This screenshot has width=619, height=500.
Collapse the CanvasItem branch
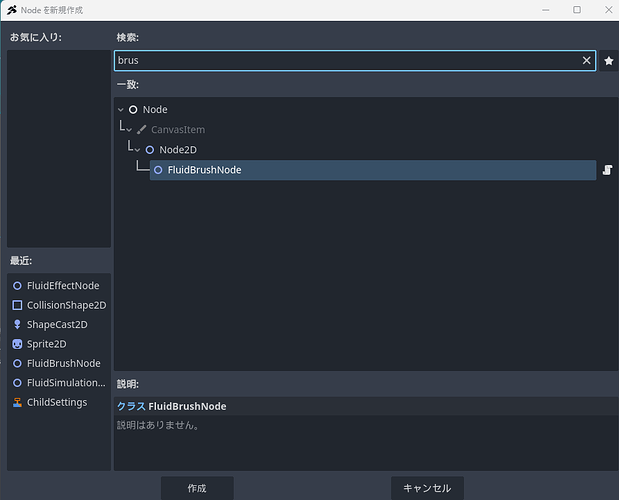(129, 130)
